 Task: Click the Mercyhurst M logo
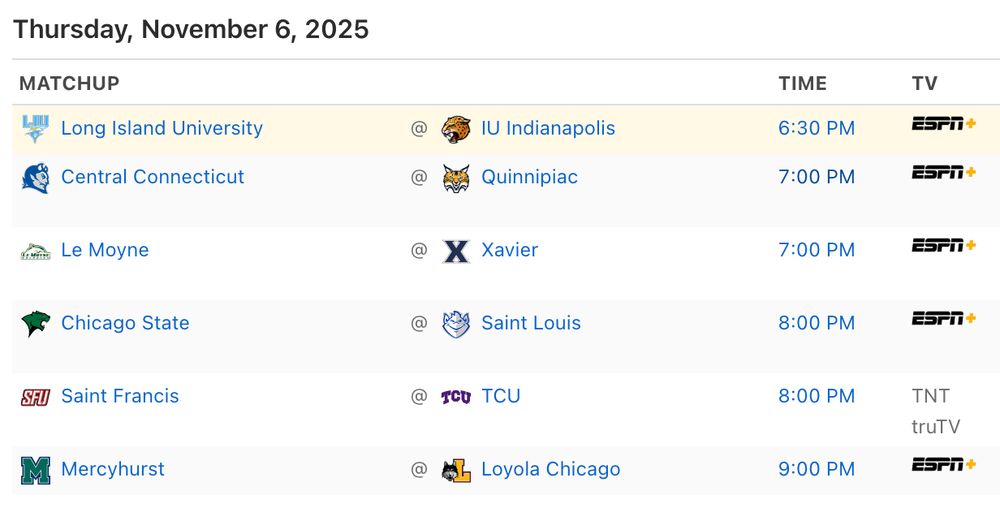(35, 470)
